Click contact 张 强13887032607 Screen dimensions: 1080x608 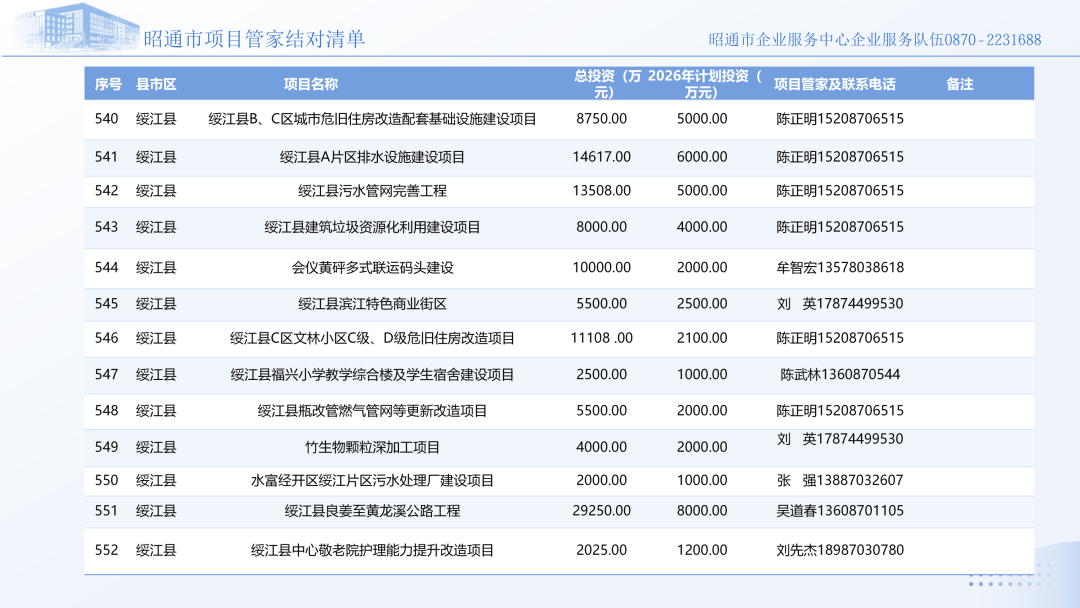[x=840, y=480]
